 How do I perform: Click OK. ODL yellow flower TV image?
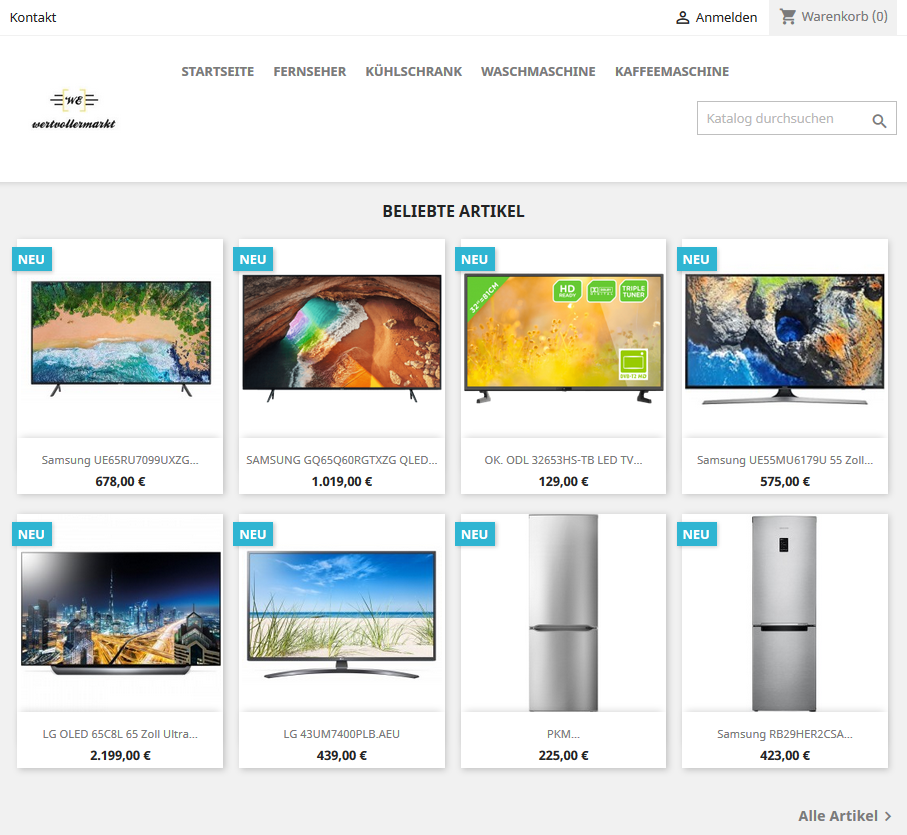coord(563,338)
